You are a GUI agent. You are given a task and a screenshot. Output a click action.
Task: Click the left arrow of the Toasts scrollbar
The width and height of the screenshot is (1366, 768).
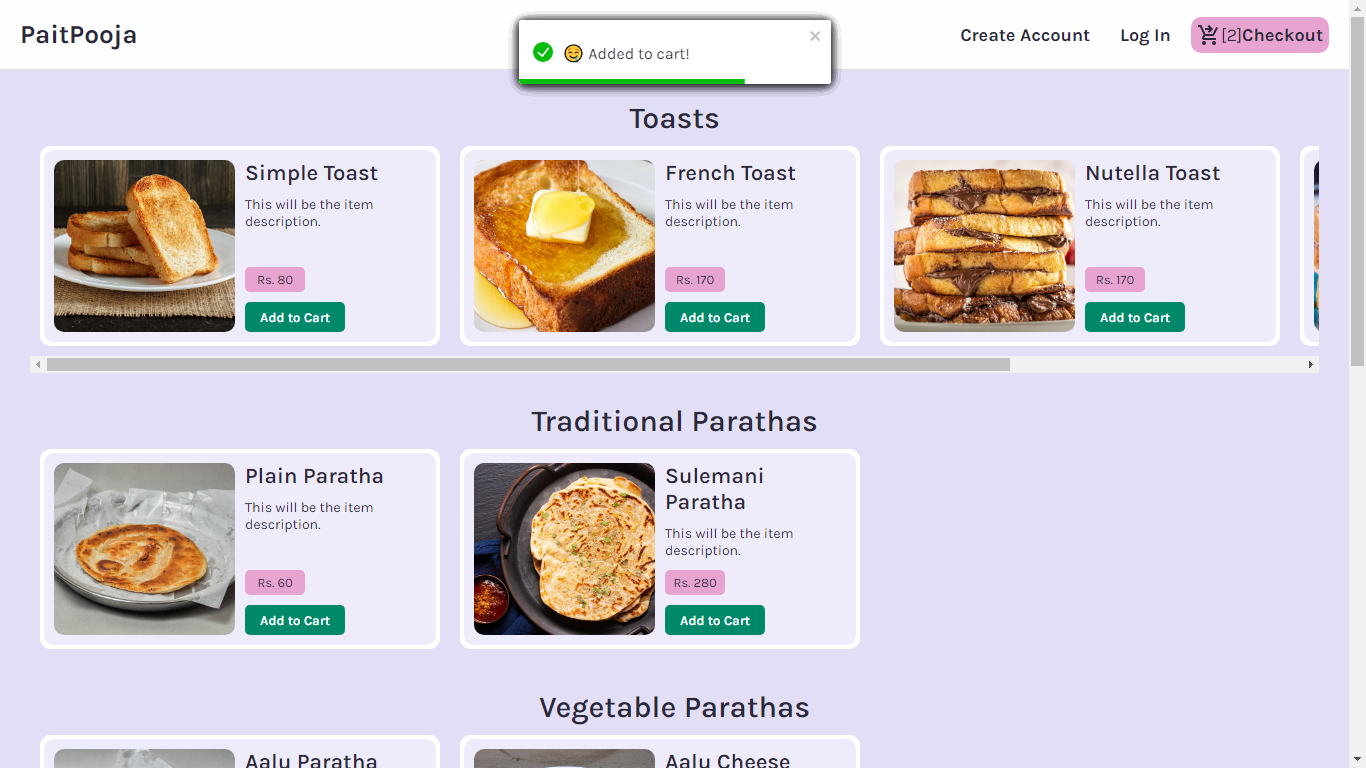(x=39, y=364)
